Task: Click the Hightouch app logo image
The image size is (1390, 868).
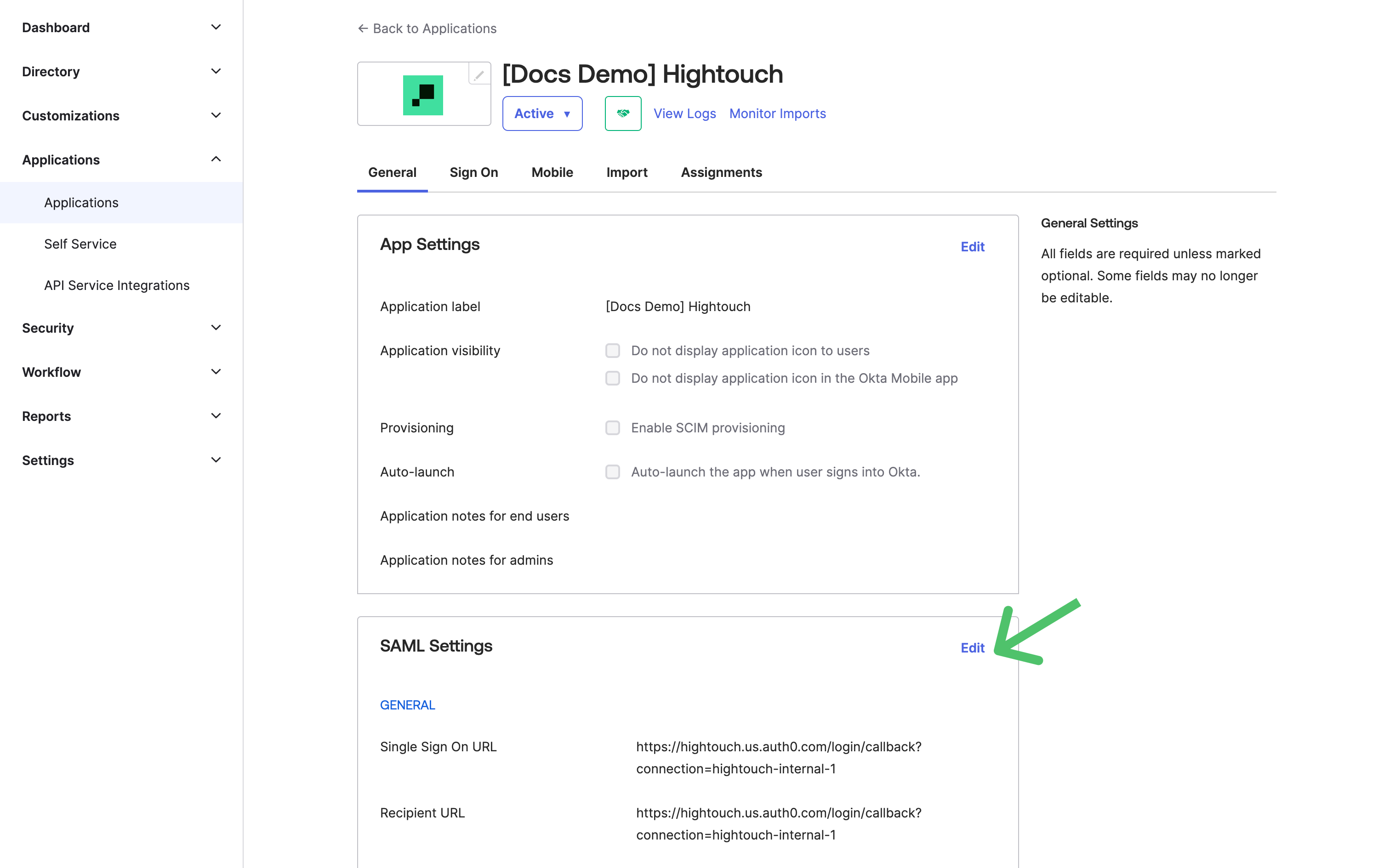Action: point(422,95)
